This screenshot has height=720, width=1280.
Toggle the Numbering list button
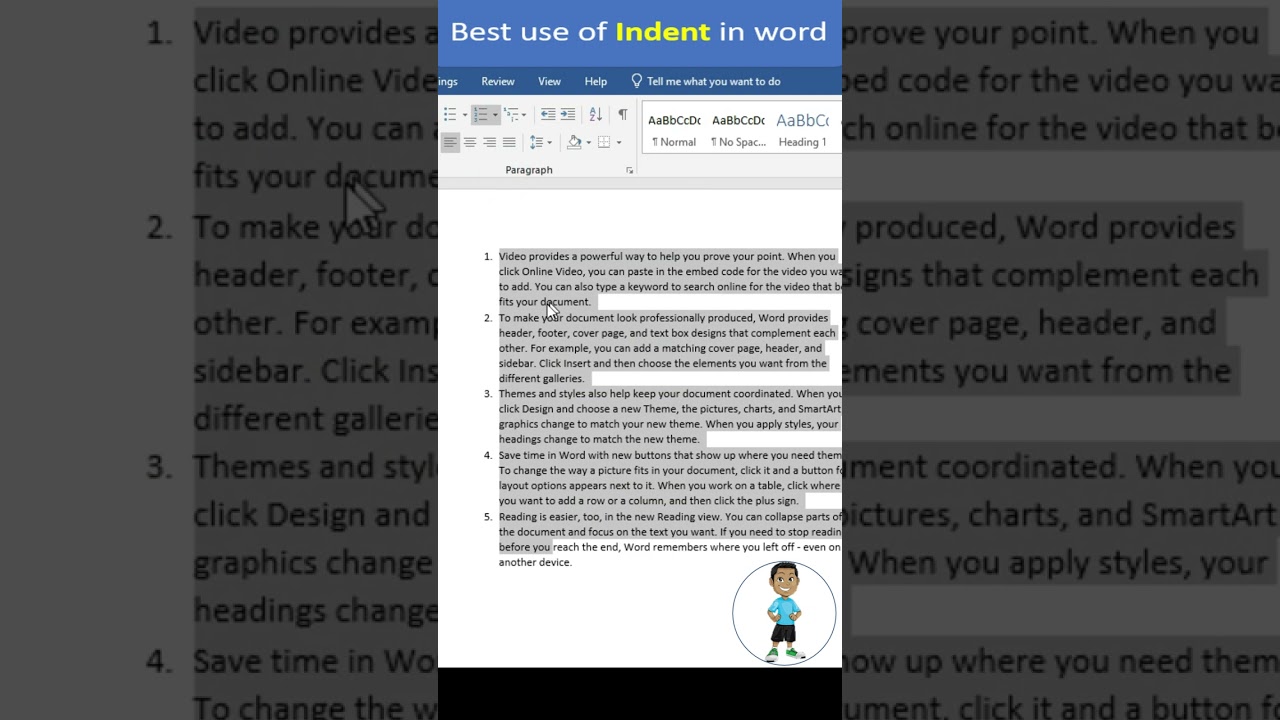[480, 115]
